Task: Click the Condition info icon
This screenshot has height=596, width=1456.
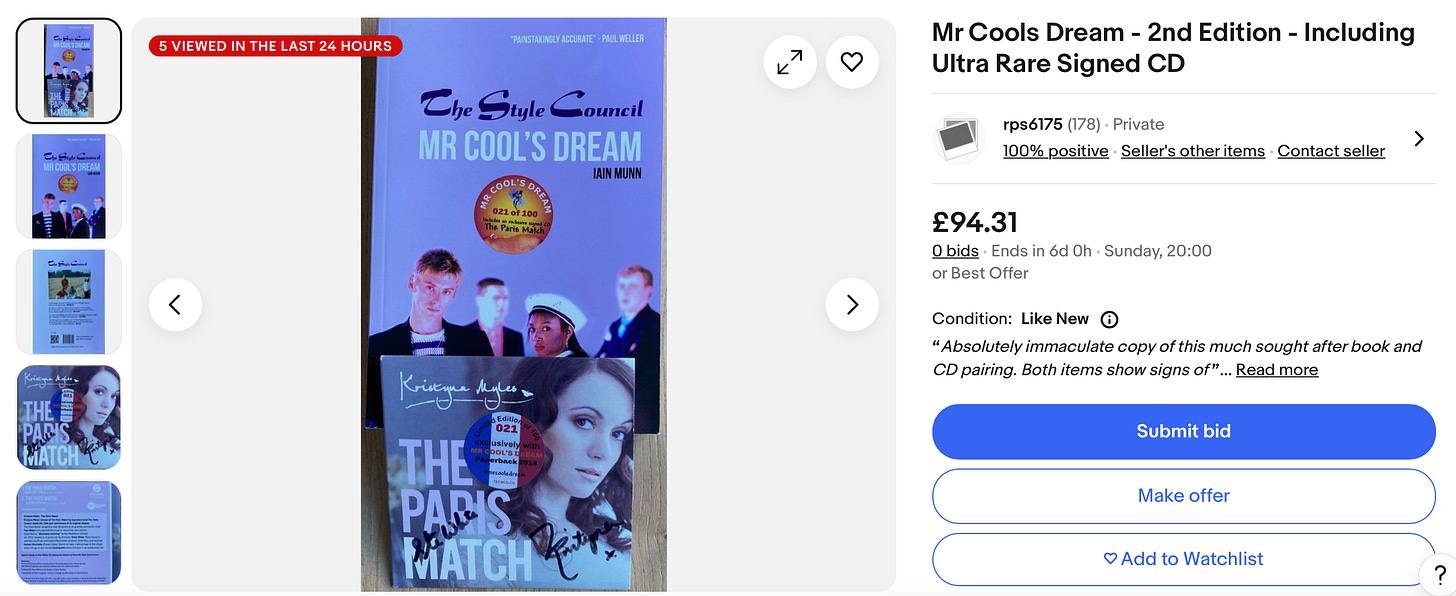Action: [1109, 319]
